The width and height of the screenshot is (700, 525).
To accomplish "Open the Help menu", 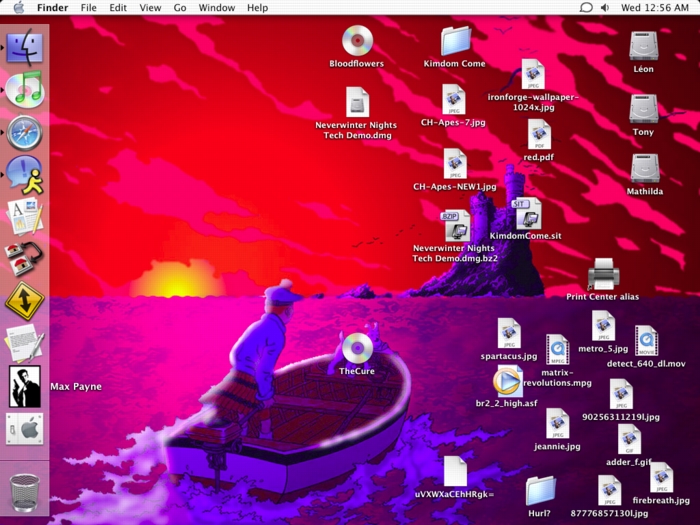I will pyautogui.click(x=258, y=8).
